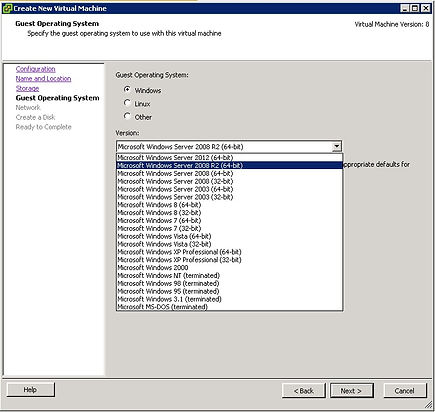Choose Microsoft Windows Server 2003 (32-bit)
The height and width of the screenshot is (412, 435).
pos(229,197)
